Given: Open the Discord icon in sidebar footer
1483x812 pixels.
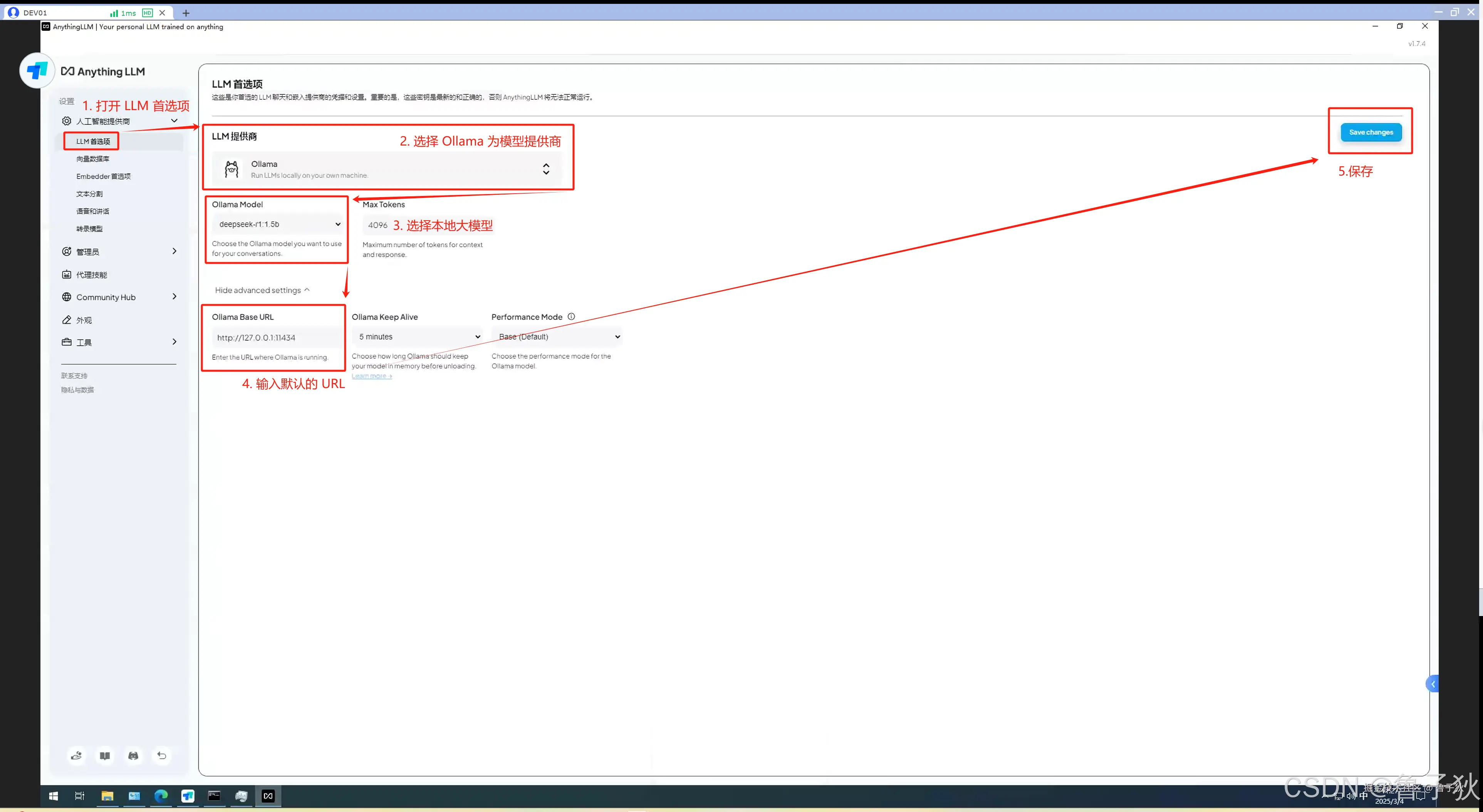Looking at the screenshot, I should (x=133, y=756).
